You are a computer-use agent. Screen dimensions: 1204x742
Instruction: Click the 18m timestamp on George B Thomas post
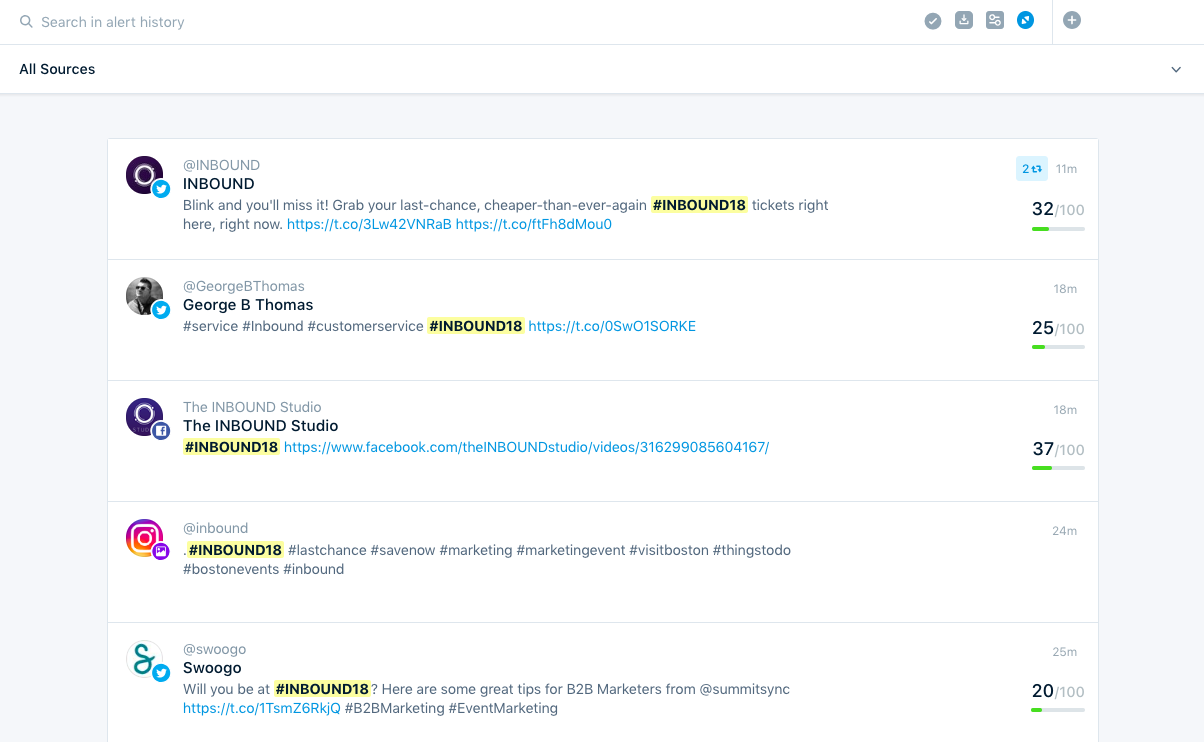pos(1065,289)
